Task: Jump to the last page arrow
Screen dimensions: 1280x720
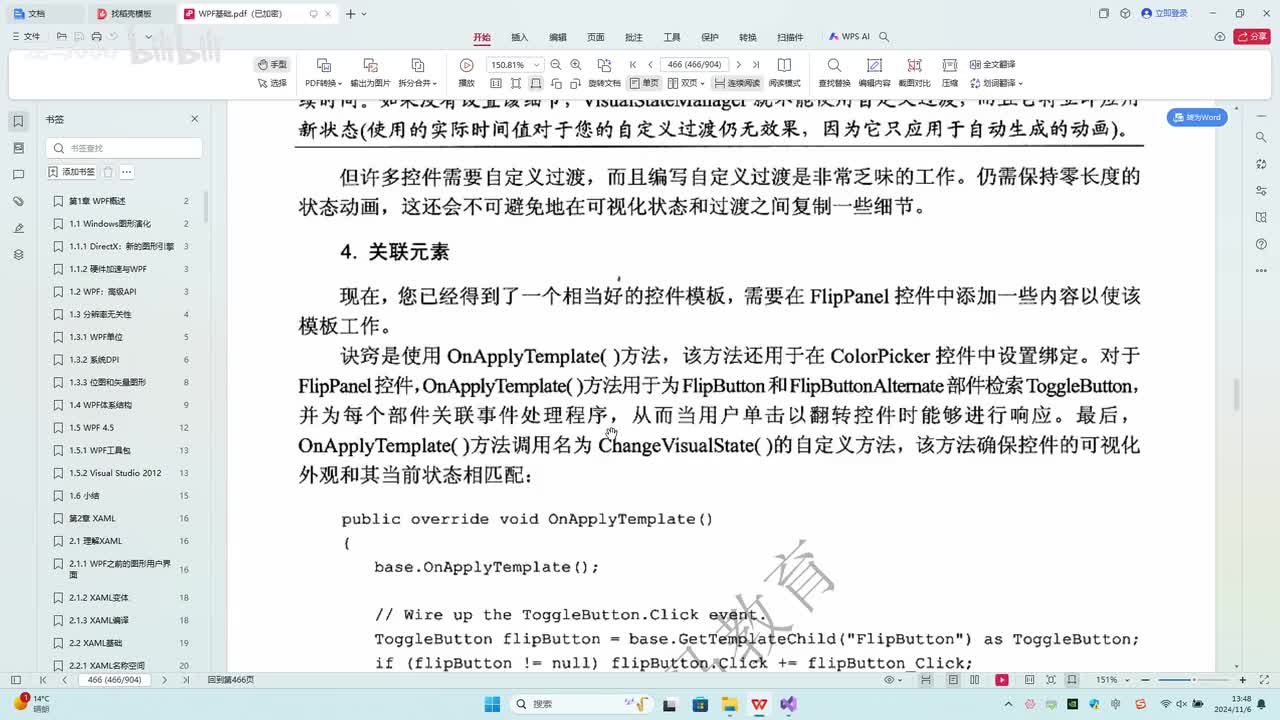Action: (x=756, y=64)
